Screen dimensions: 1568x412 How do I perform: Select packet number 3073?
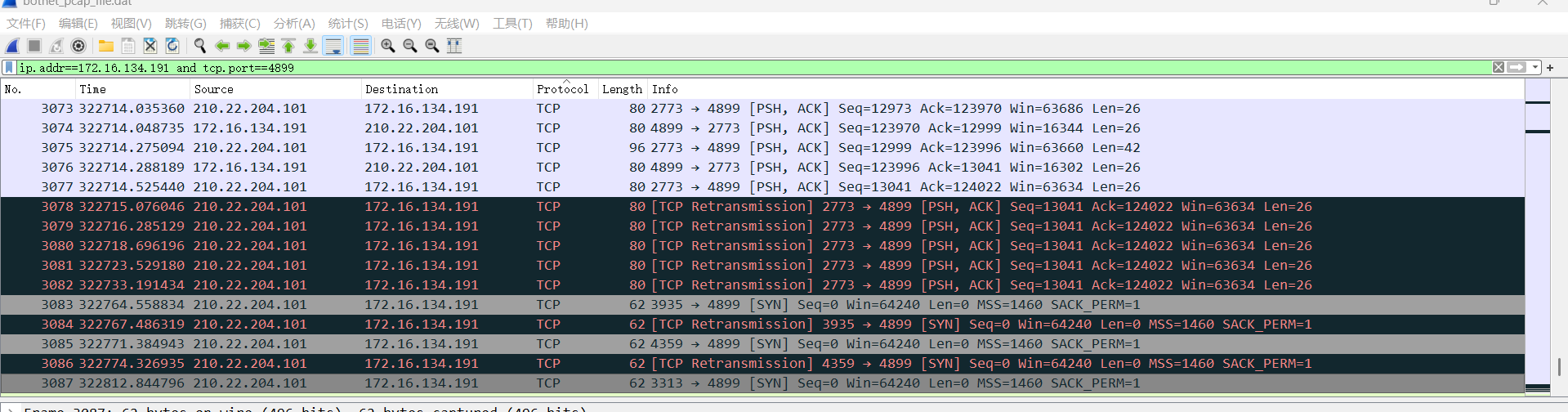[x=762, y=109]
